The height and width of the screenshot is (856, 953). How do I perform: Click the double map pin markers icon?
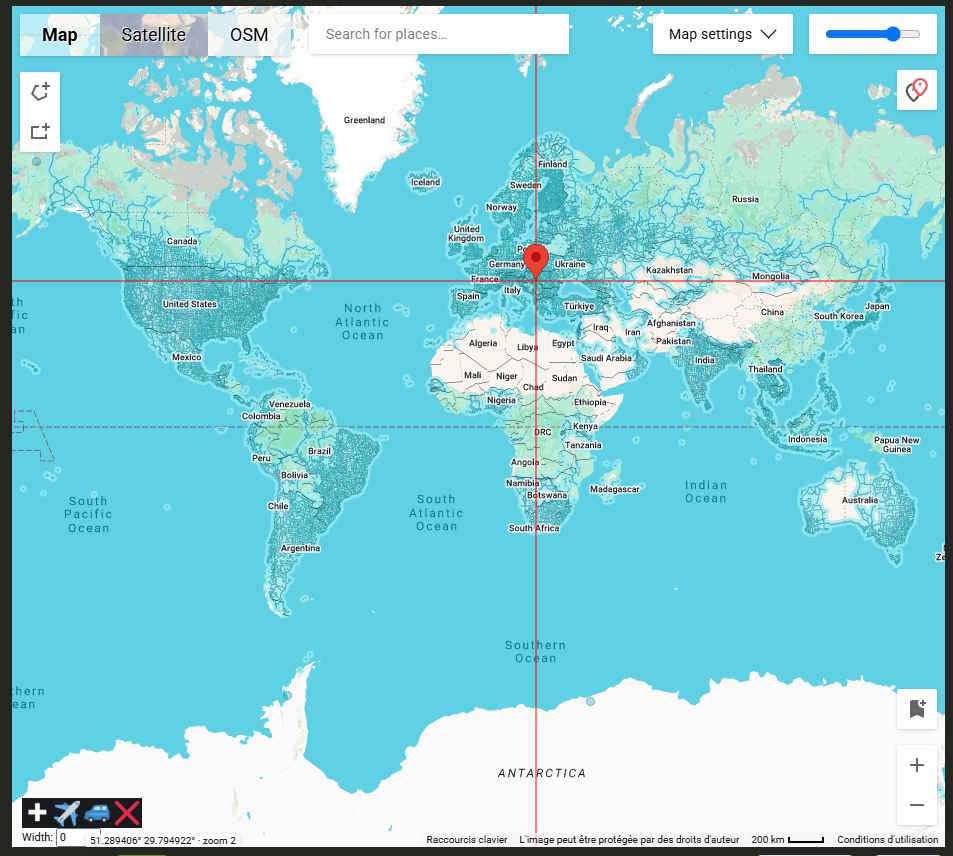(x=916, y=90)
